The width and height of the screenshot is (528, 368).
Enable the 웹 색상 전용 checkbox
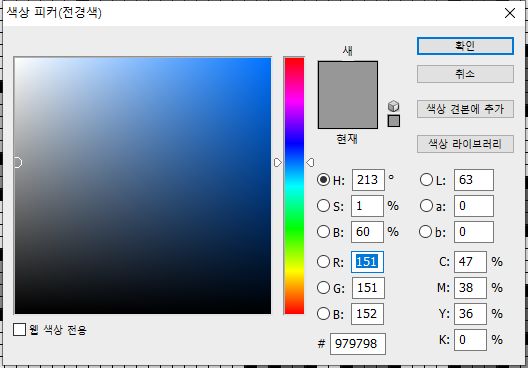[20, 329]
